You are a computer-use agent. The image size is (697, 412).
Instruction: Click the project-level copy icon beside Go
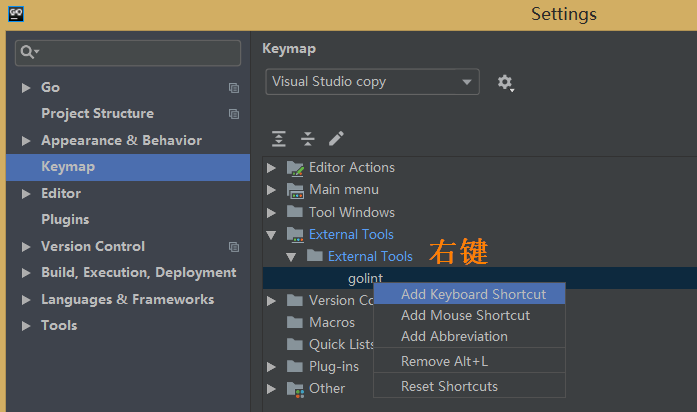pos(234,88)
